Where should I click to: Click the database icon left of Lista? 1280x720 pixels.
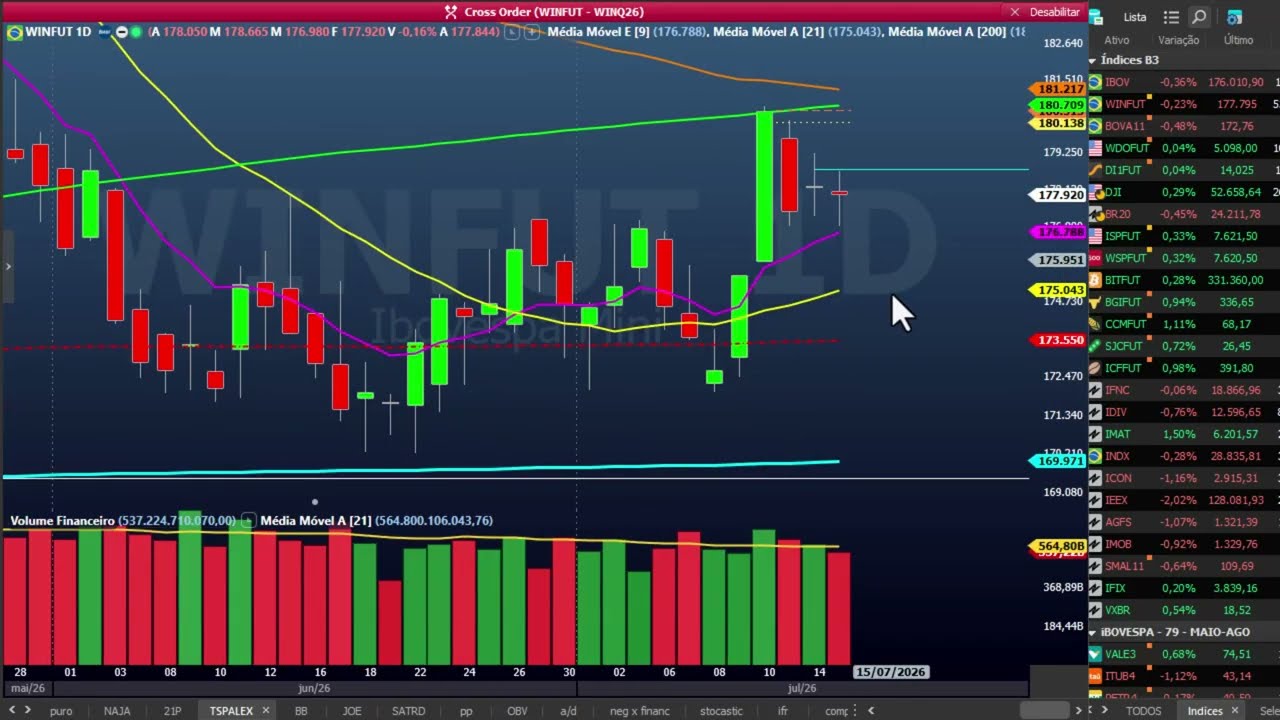click(x=1095, y=17)
